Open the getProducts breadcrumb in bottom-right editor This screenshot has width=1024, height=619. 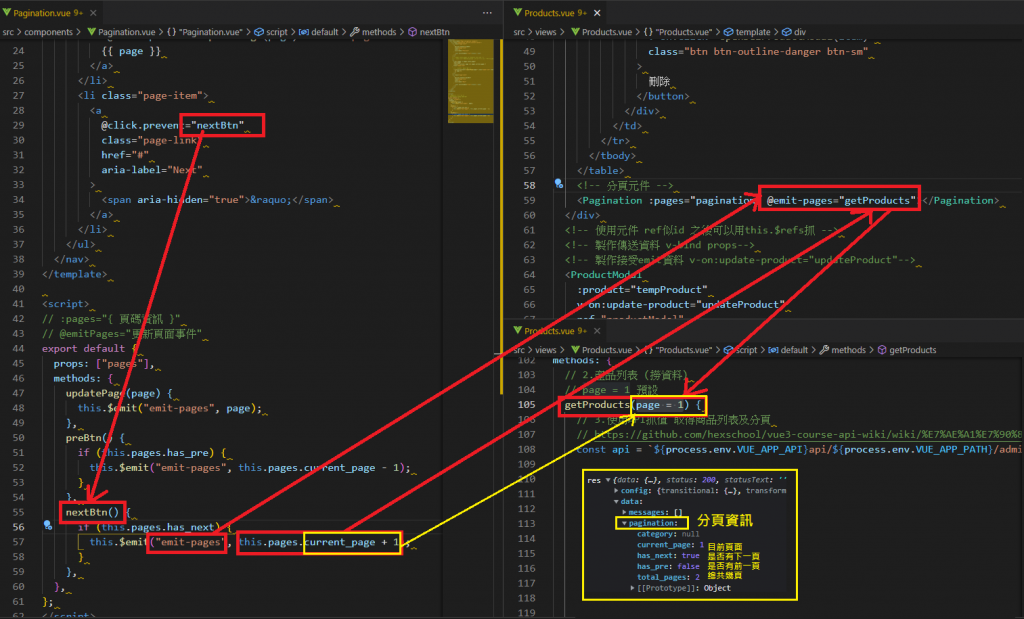tap(907, 350)
